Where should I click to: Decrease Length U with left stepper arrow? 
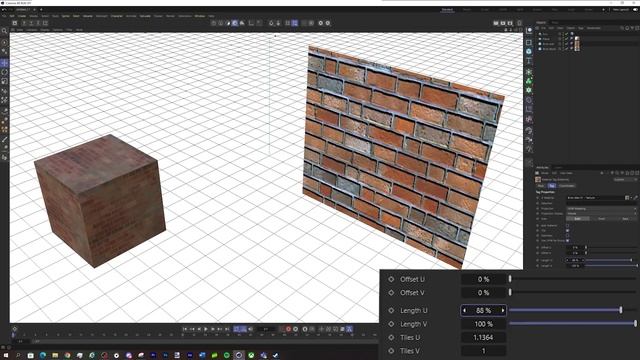(x=464, y=311)
